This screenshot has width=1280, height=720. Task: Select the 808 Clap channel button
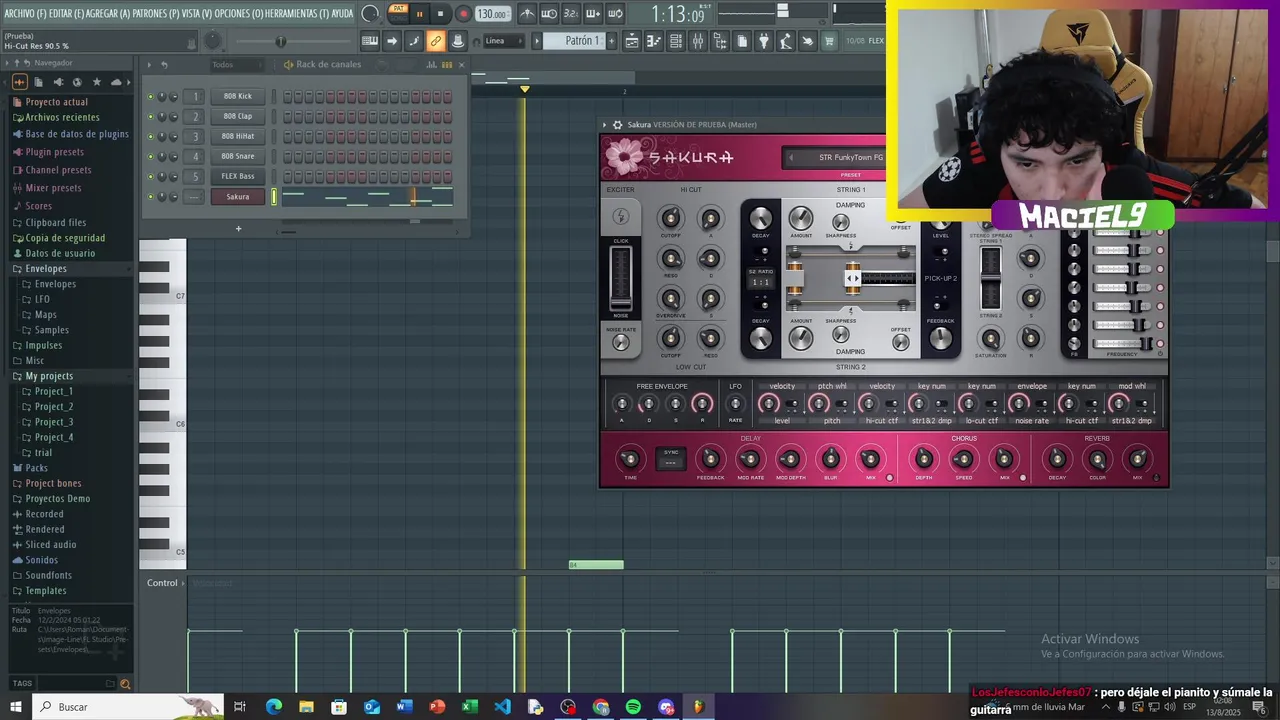pyautogui.click(x=237, y=116)
